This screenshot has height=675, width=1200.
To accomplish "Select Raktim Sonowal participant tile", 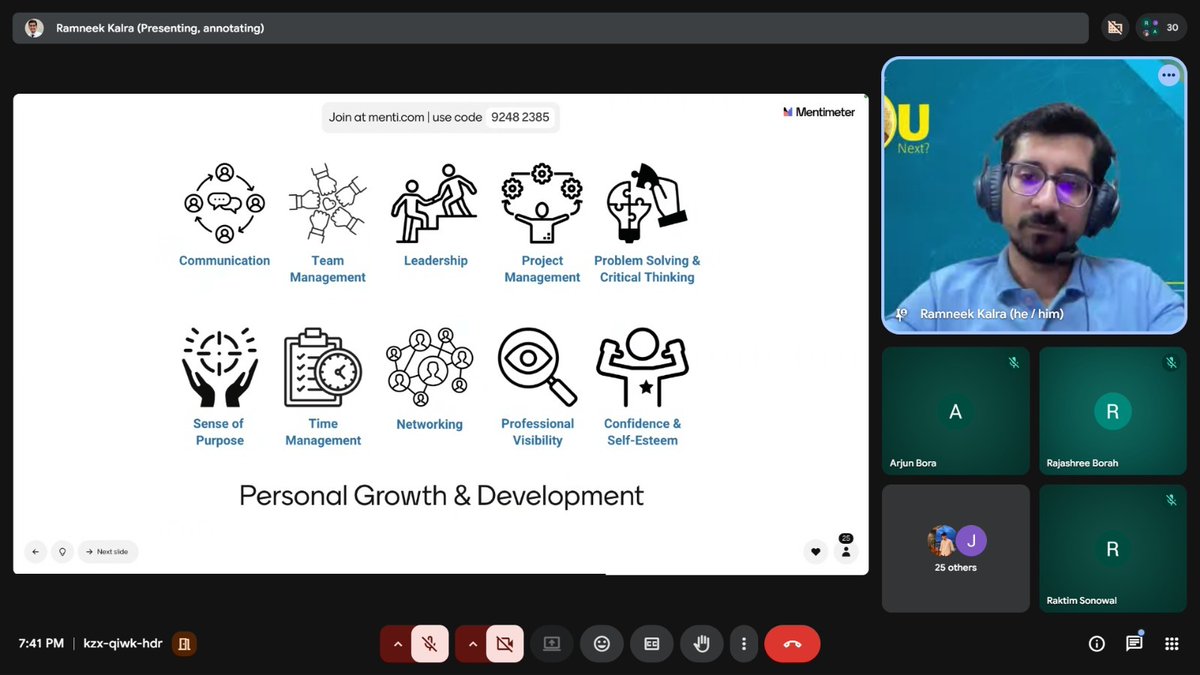I will coord(1113,548).
